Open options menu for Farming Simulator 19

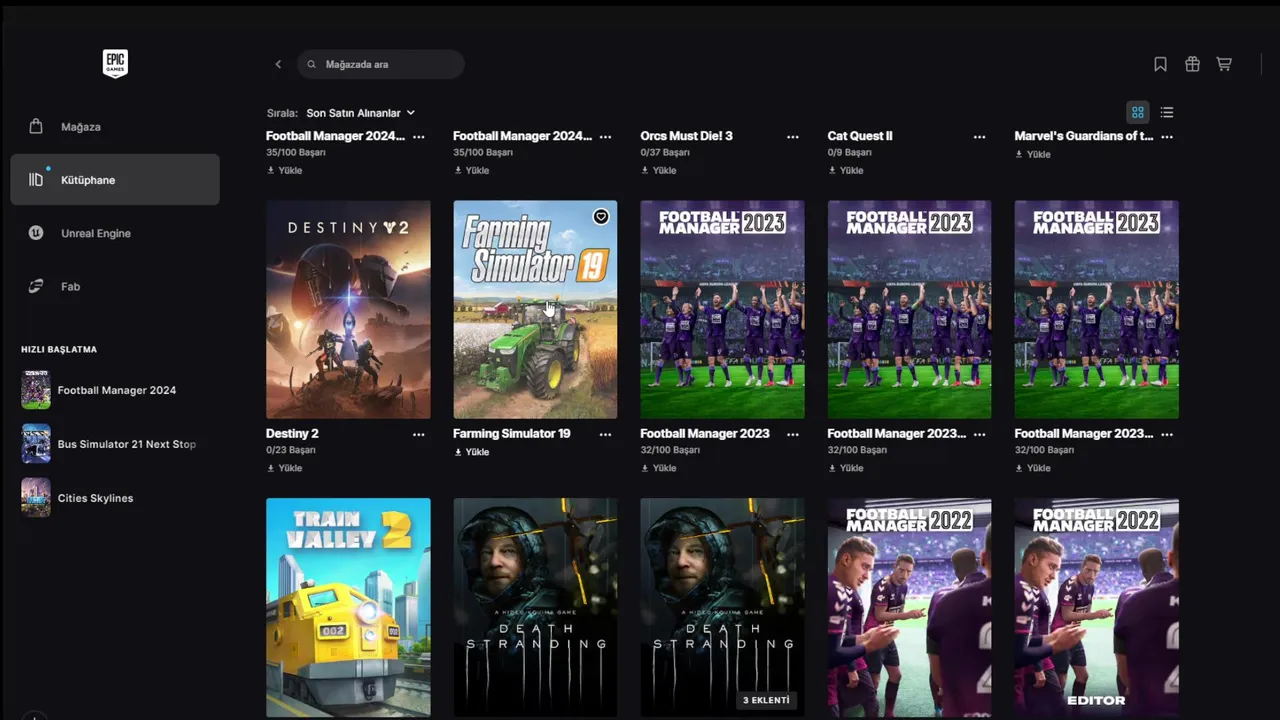click(x=605, y=434)
